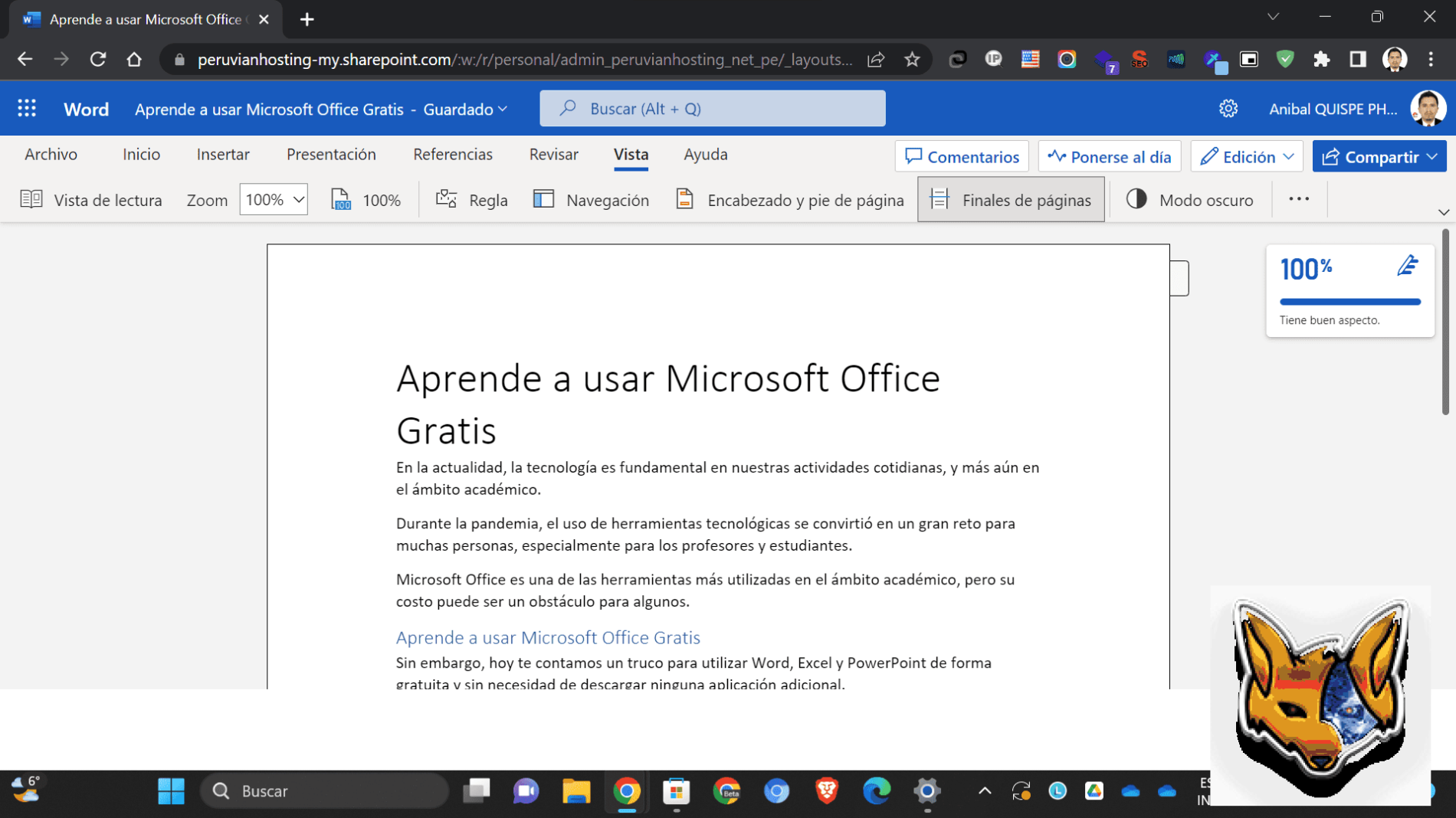Viewport: 1456px width, 818px height.
Task: Switch to the Inicio tab
Action: [141, 155]
